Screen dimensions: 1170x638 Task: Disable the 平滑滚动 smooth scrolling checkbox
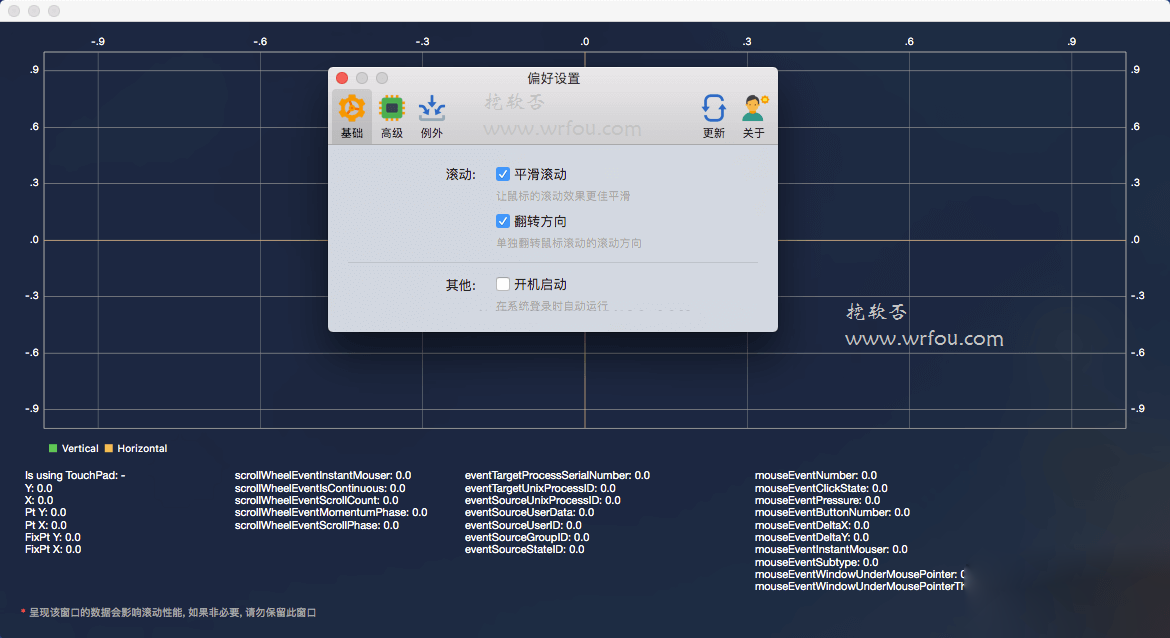click(x=503, y=174)
